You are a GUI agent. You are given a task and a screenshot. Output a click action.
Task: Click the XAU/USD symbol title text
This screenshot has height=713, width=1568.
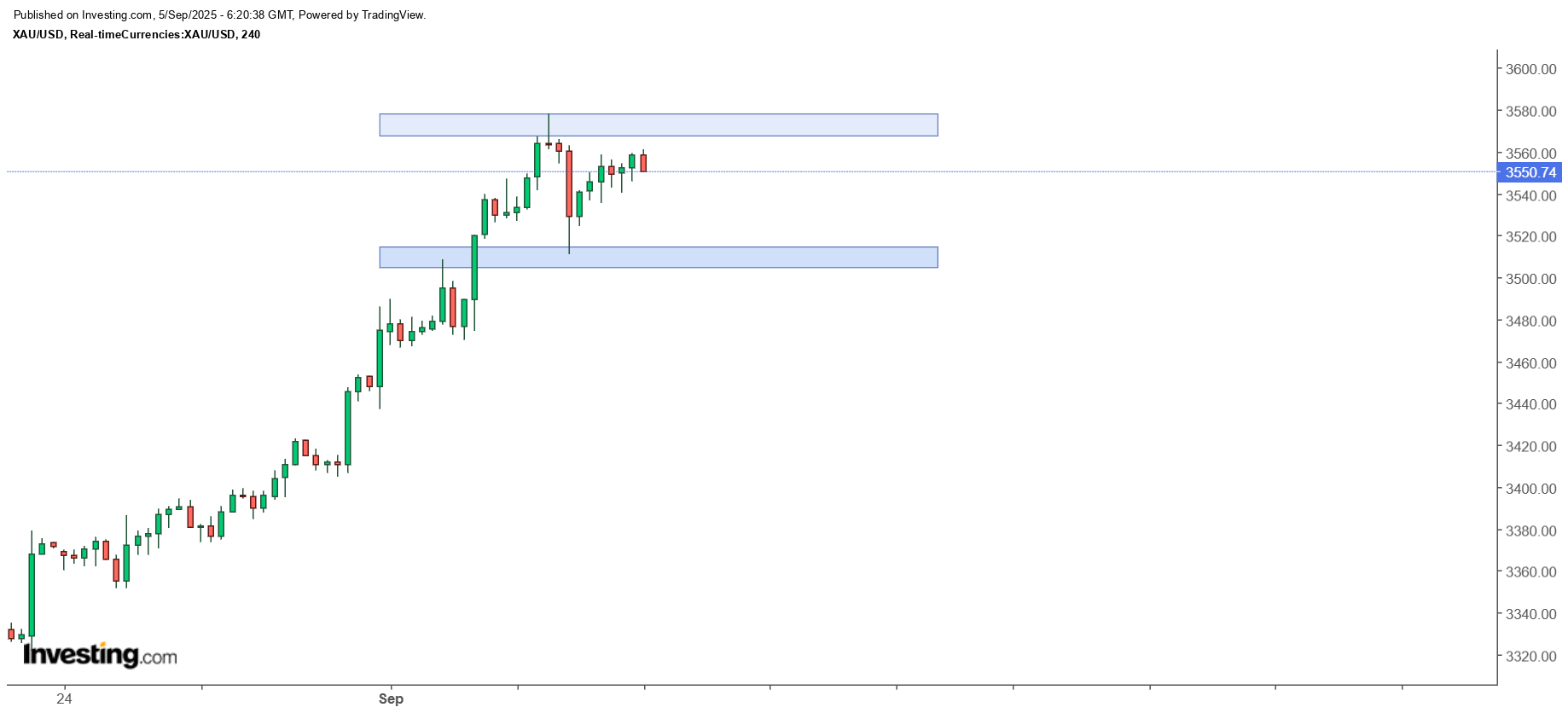pyautogui.click(x=136, y=35)
